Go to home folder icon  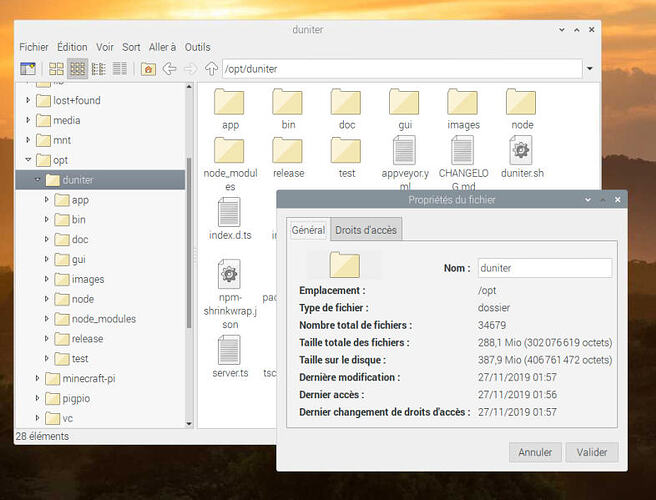coord(148,69)
